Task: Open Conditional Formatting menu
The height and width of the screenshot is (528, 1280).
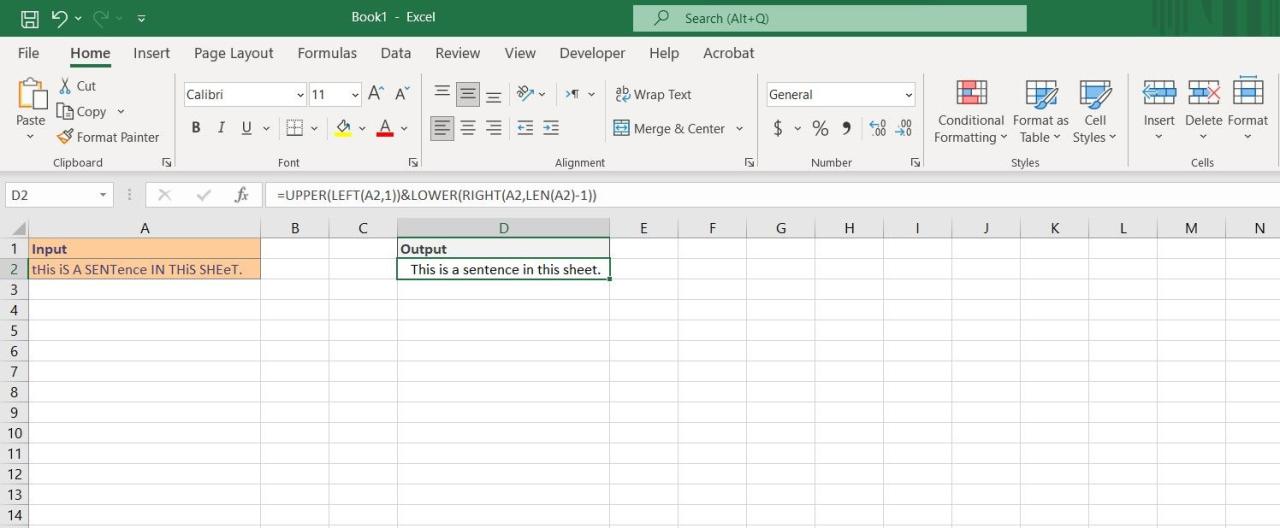Action: point(971,112)
